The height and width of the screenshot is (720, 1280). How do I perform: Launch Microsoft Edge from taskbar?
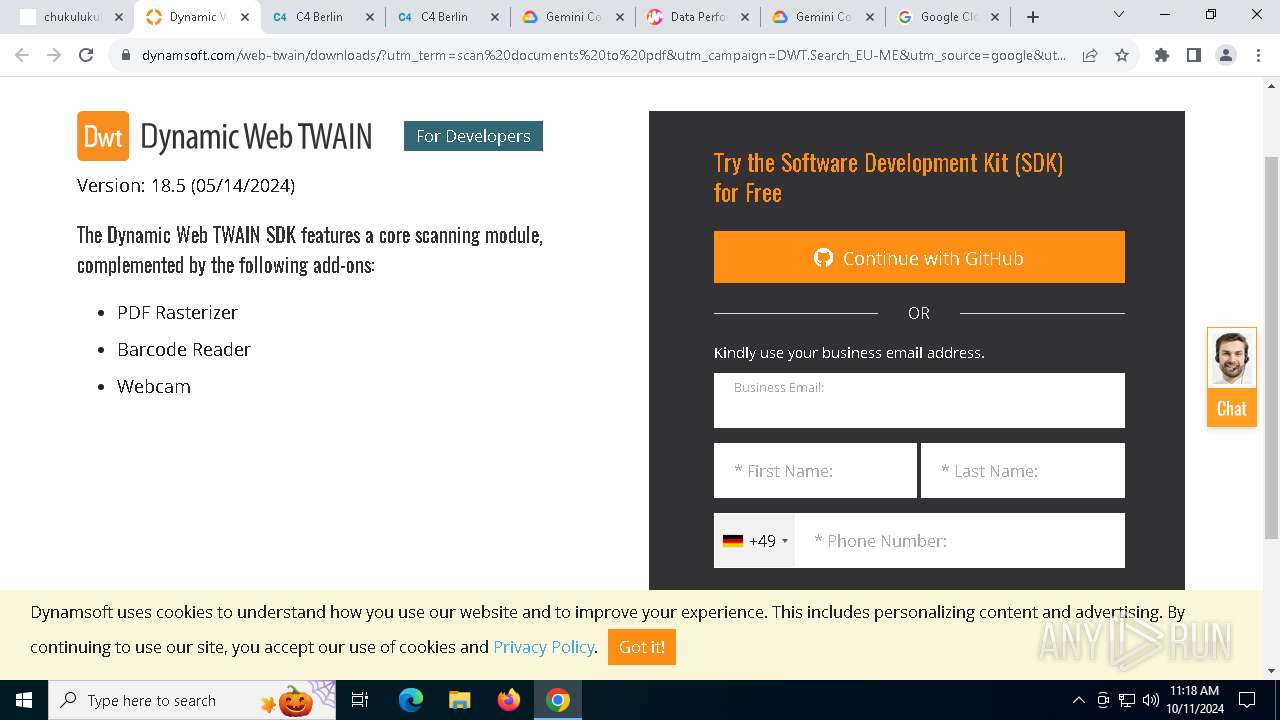411,700
